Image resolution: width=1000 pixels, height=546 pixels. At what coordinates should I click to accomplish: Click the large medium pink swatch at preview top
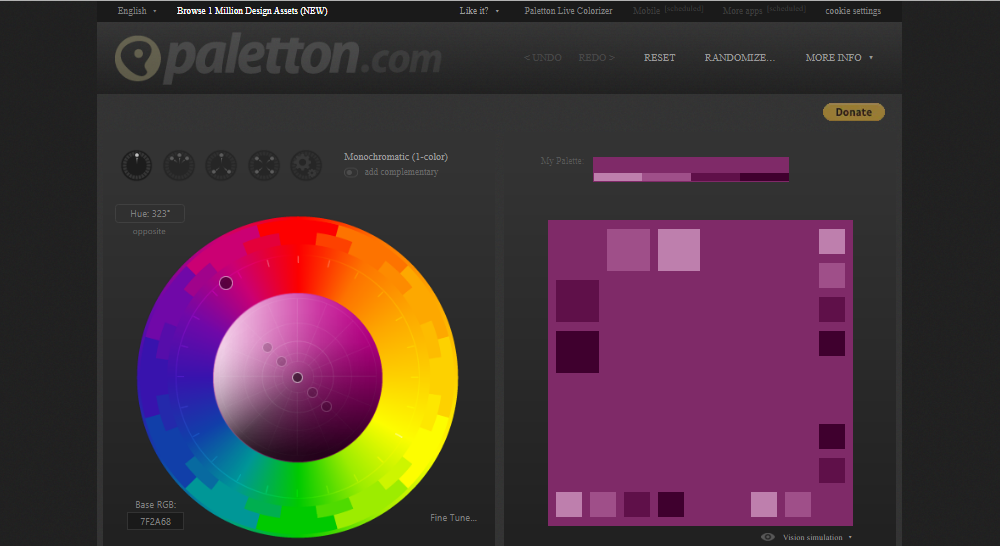(x=628, y=250)
